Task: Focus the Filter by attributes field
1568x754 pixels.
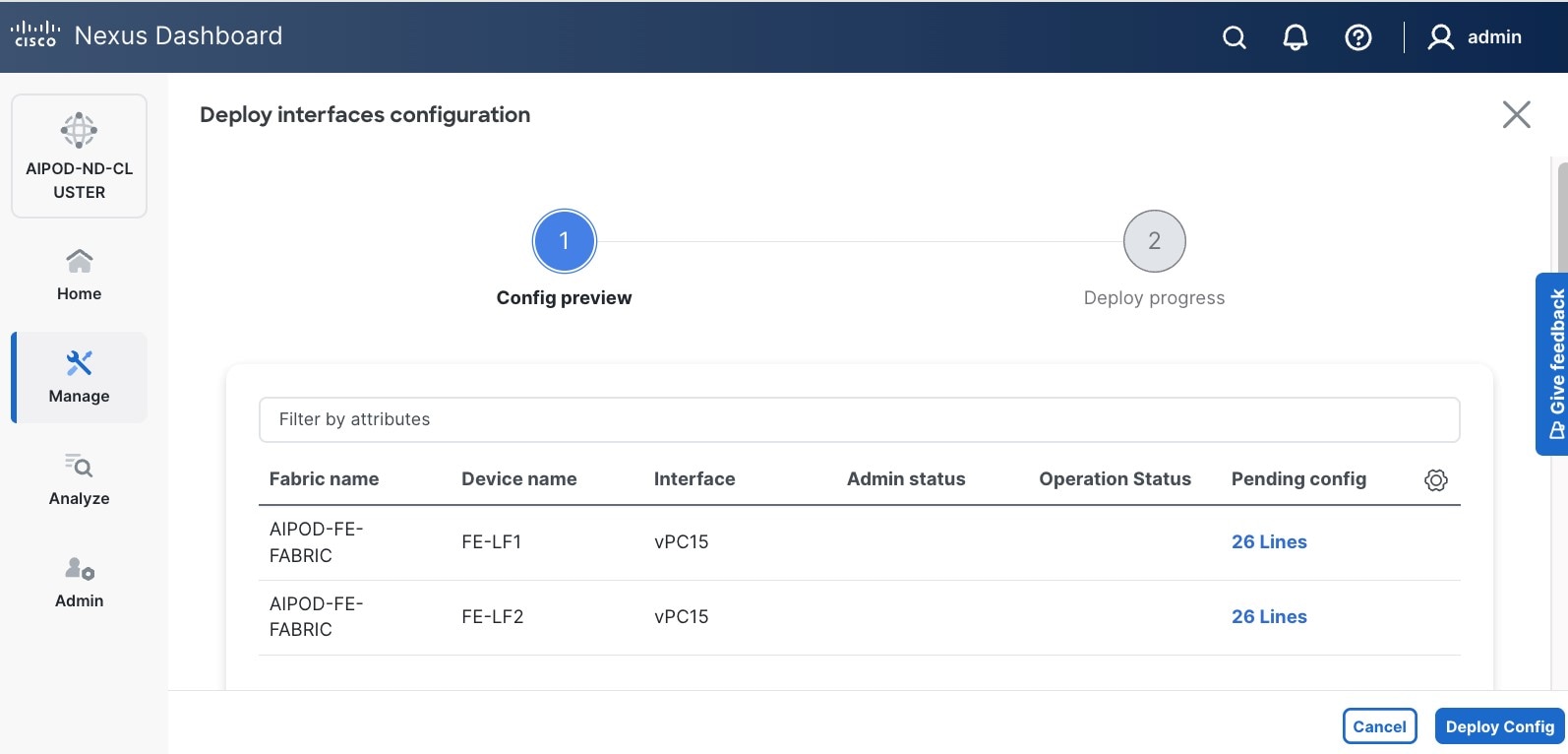Action: [859, 419]
